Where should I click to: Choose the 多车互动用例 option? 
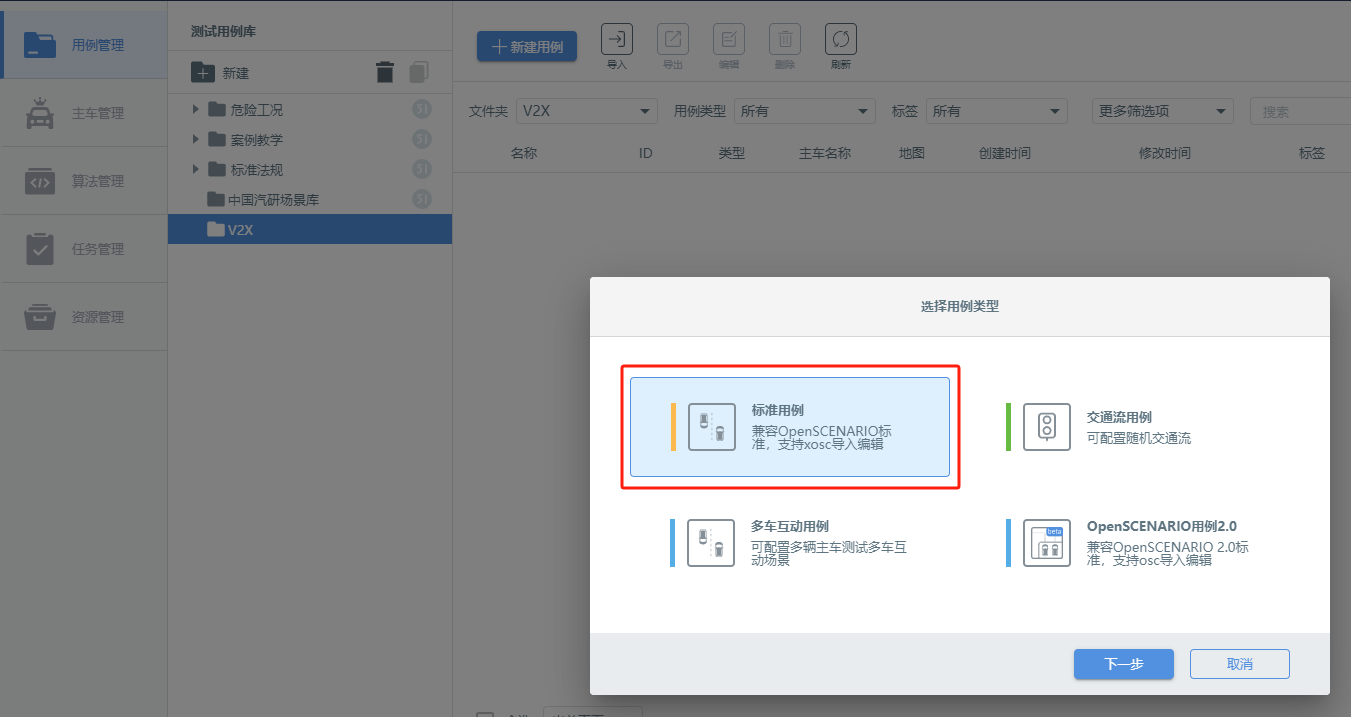pos(790,543)
